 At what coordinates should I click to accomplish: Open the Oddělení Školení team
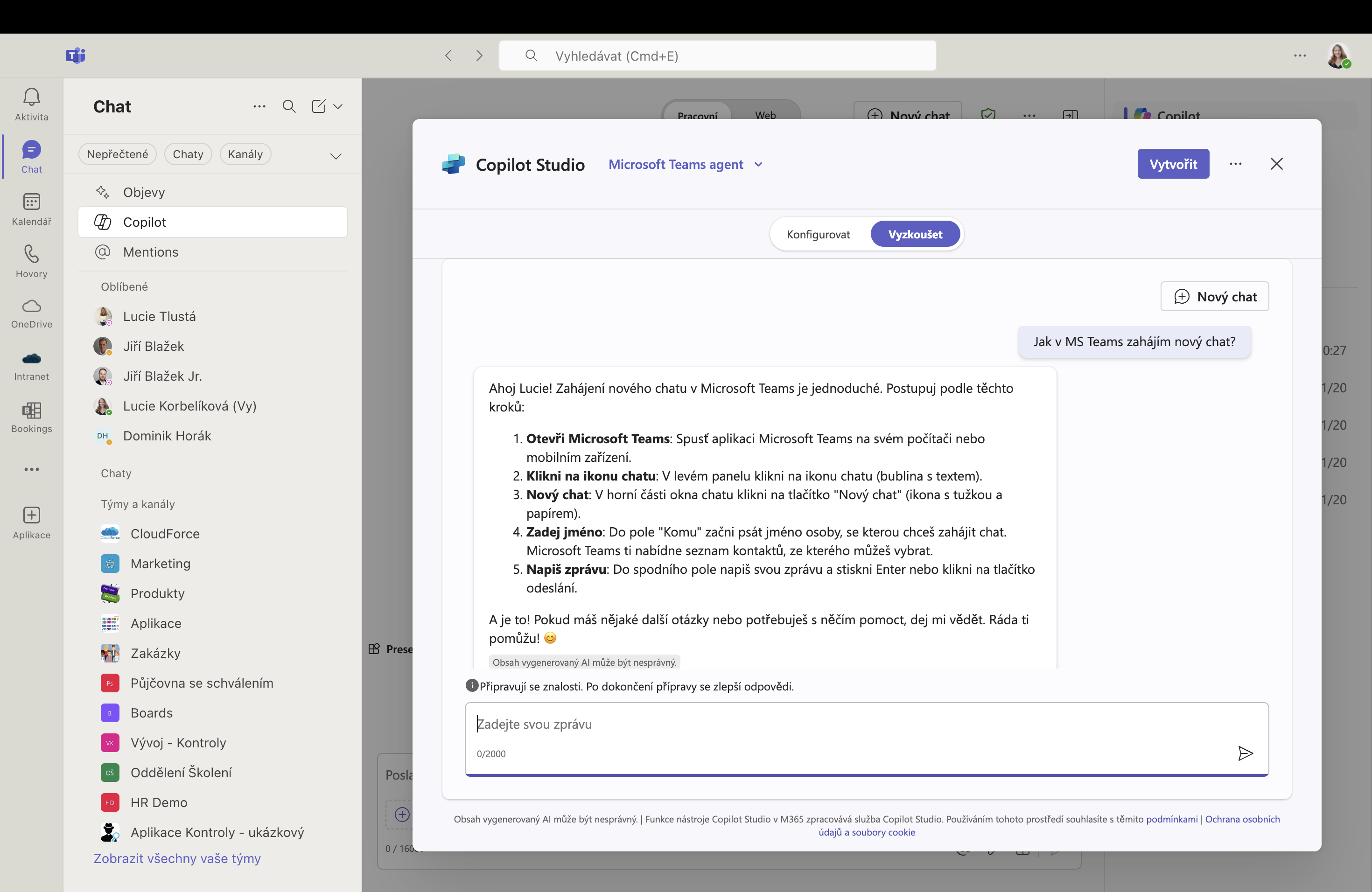(x=166, y=772)
